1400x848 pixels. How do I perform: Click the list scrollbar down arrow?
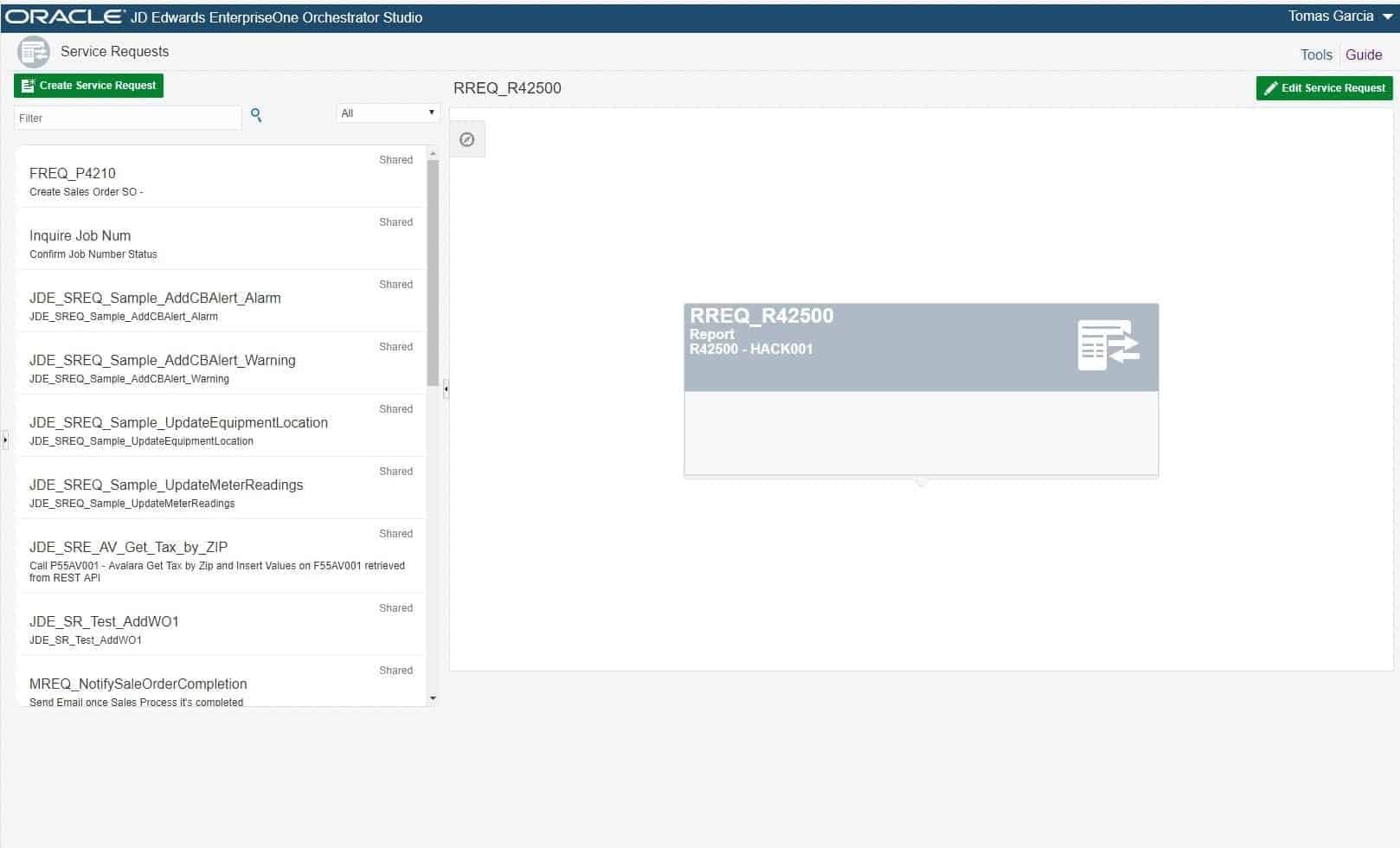[x=433, y=698]
